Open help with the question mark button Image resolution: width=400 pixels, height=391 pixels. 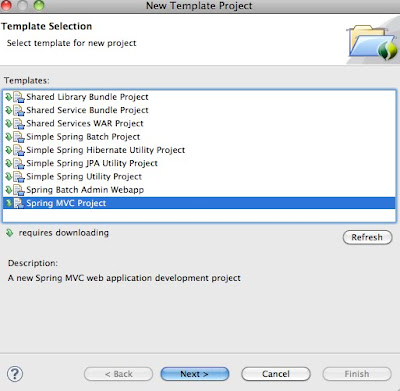point(15,374)
